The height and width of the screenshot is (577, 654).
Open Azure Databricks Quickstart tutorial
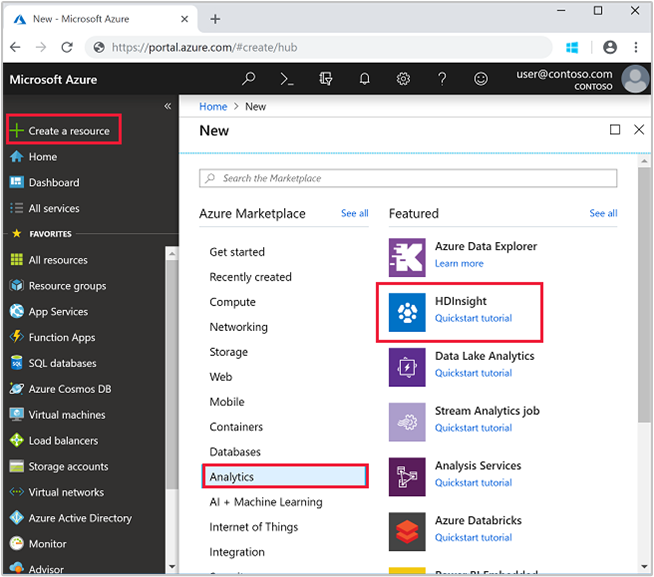(x=473, y=537)
